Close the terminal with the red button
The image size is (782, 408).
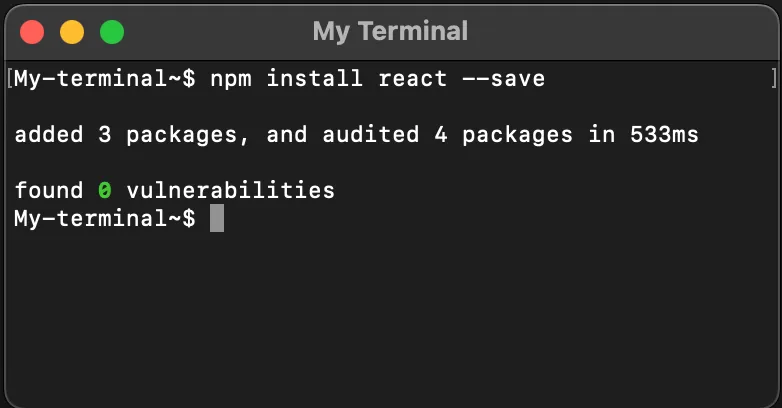(32, 32)
